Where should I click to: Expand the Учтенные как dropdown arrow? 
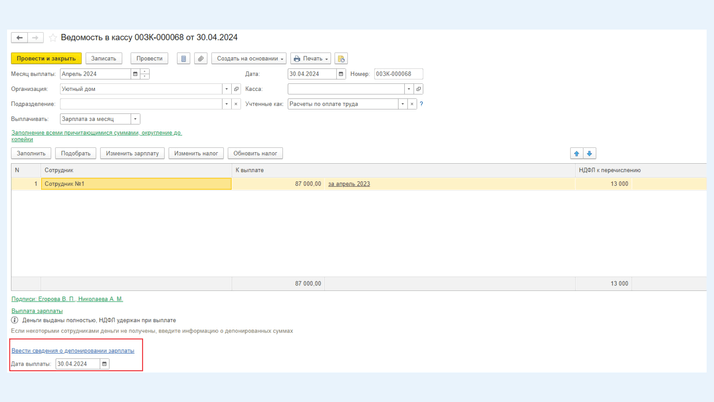tap(403, 104)
